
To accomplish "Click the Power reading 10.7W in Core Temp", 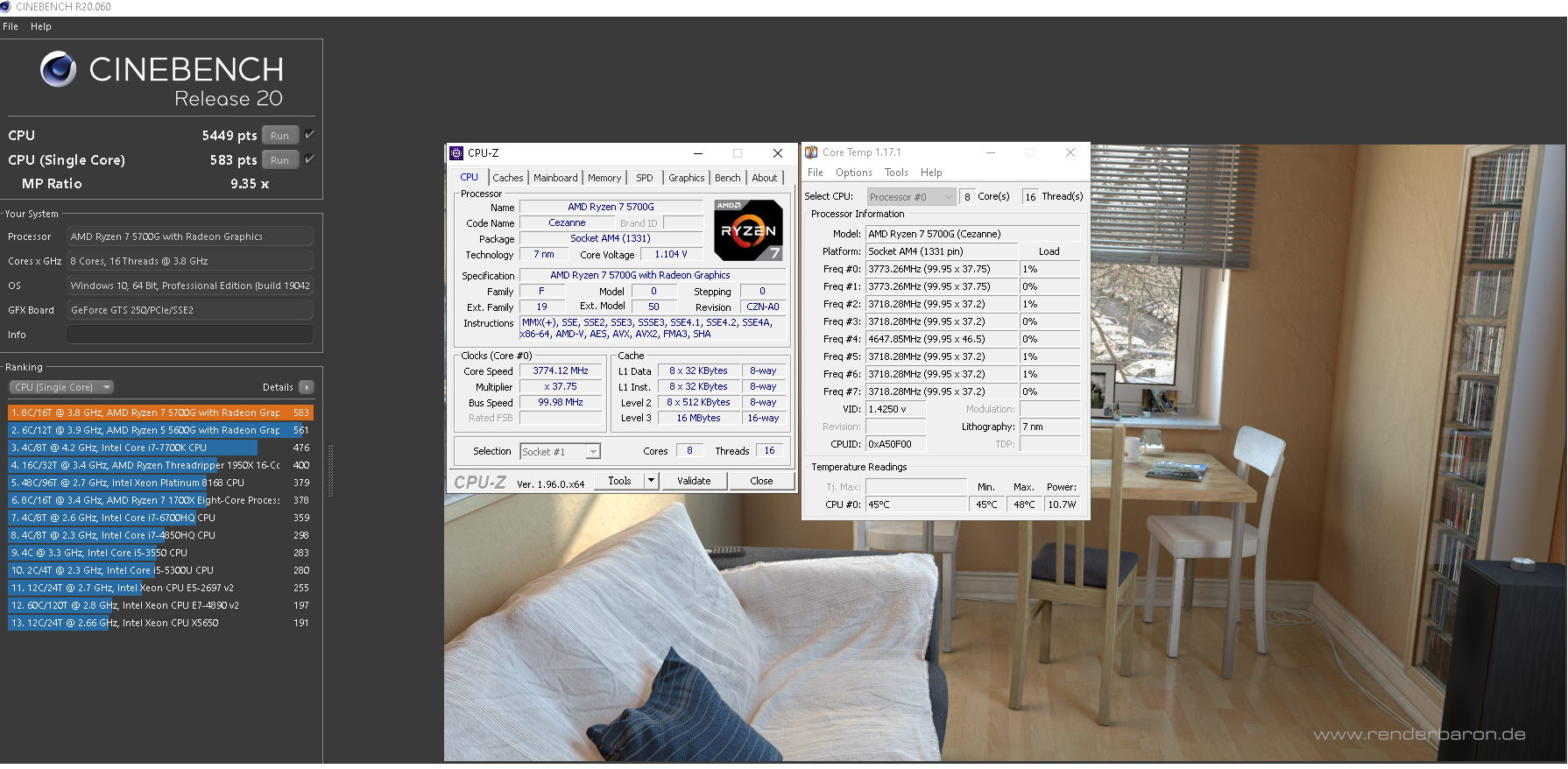I will 1062,504.
